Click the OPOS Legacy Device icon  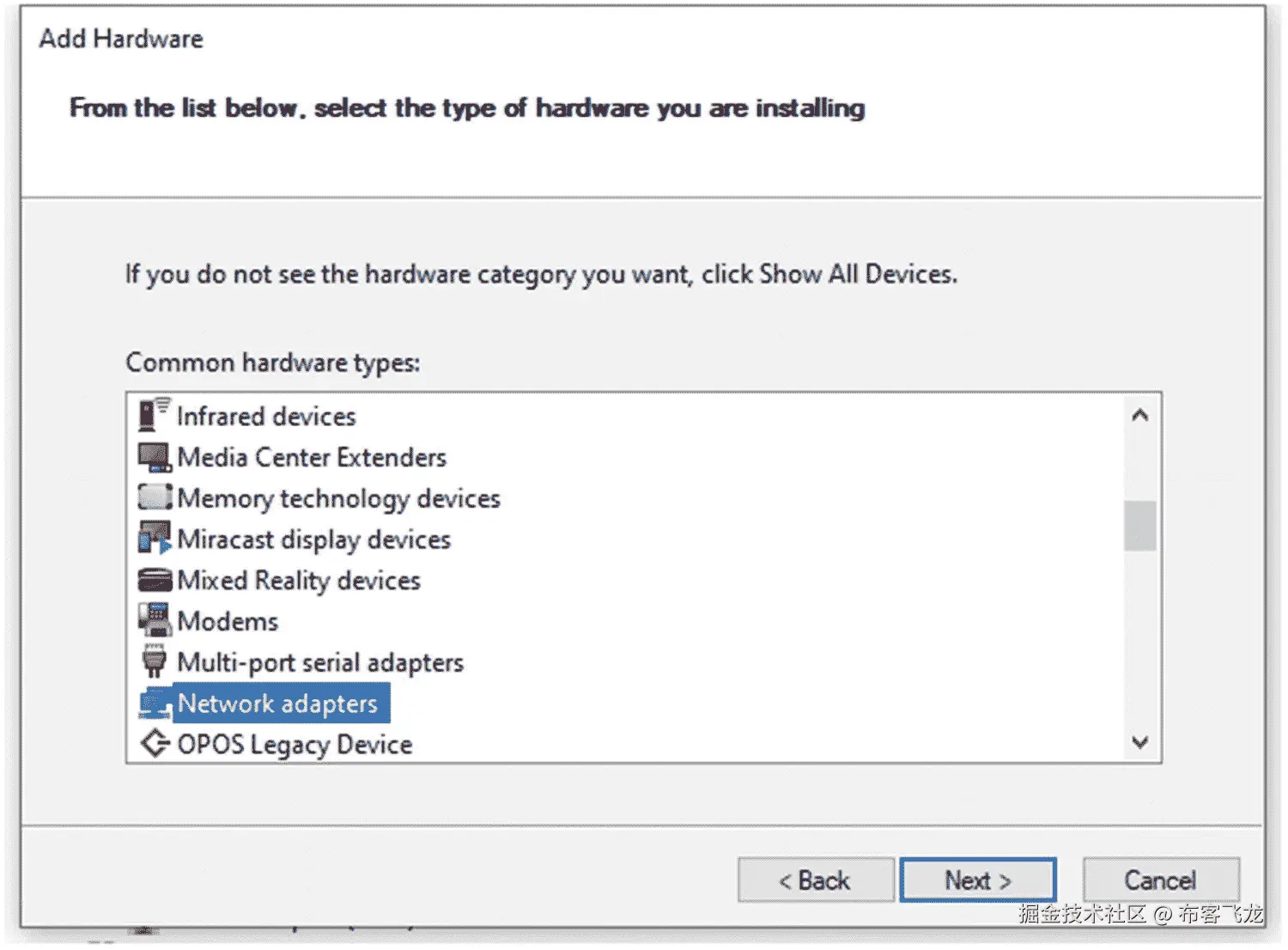[155, 744]
